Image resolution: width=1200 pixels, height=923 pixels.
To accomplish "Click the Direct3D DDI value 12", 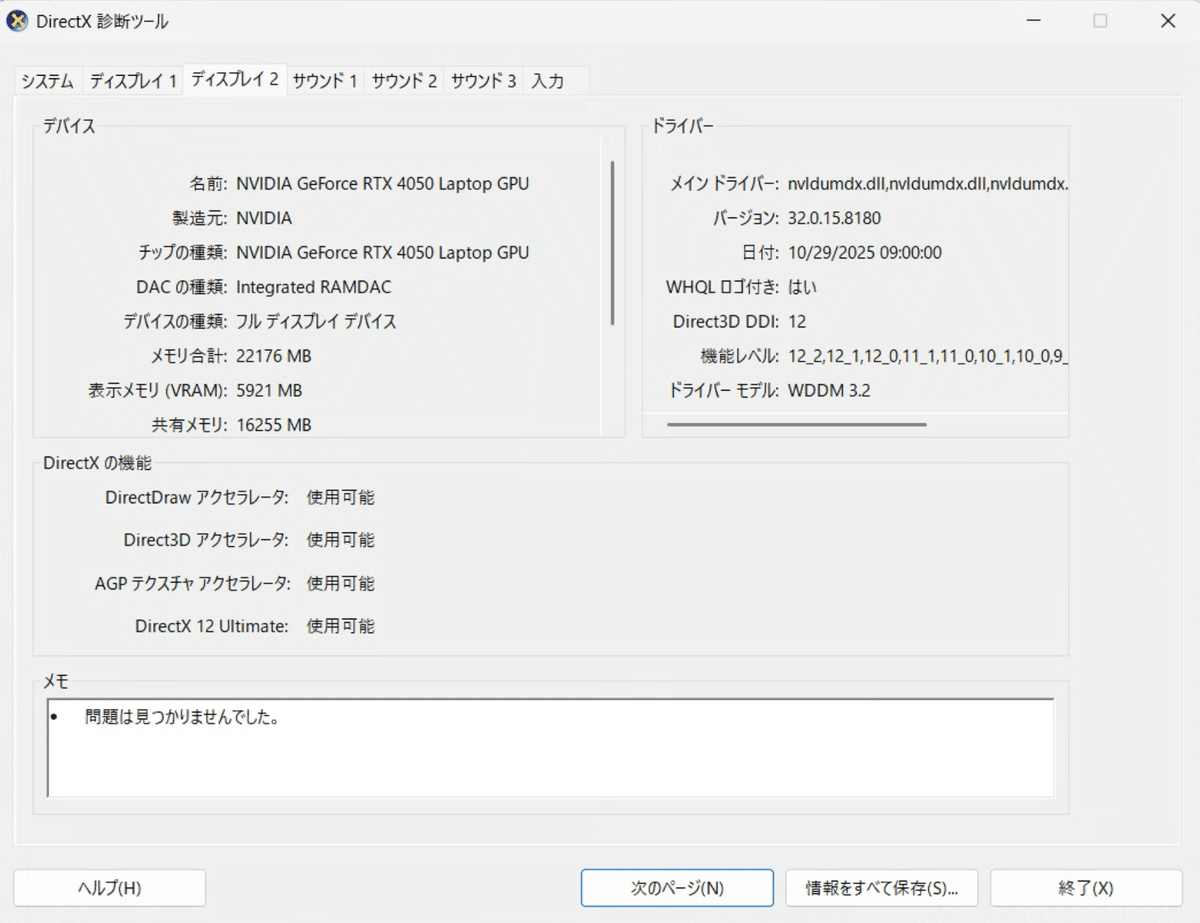I will coord(797,322).
